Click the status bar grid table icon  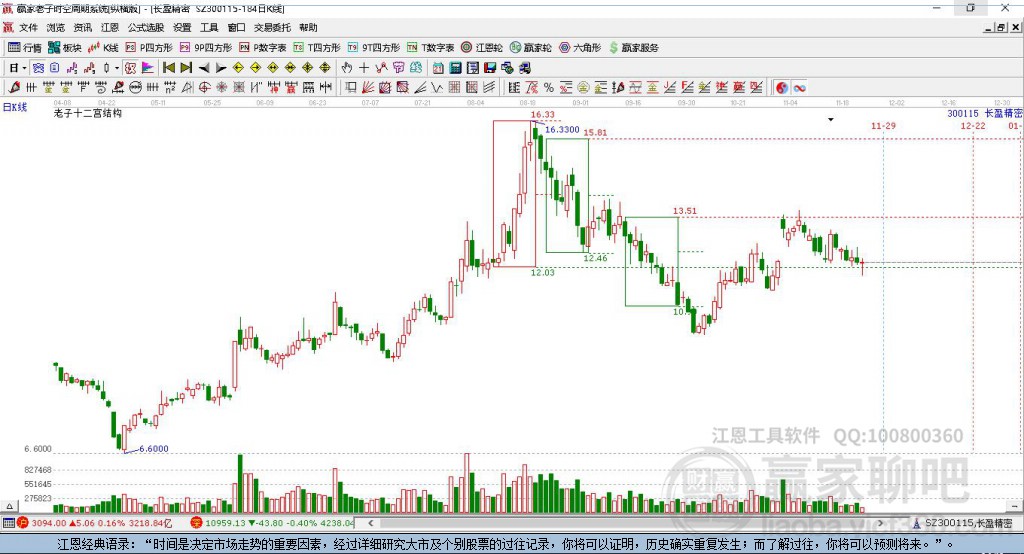coord(8,523)
